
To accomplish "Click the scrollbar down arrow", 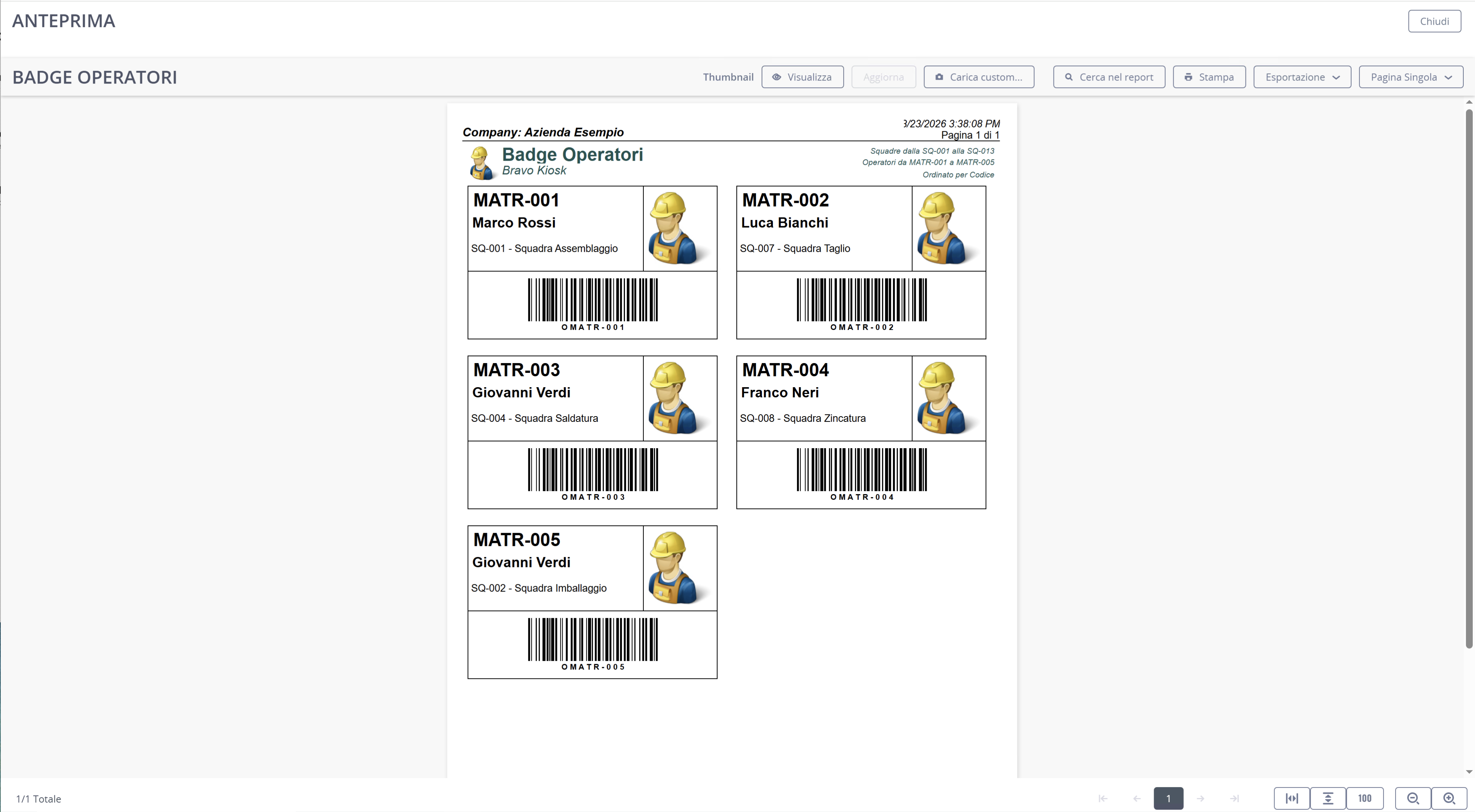I will tap(1469, 772).
